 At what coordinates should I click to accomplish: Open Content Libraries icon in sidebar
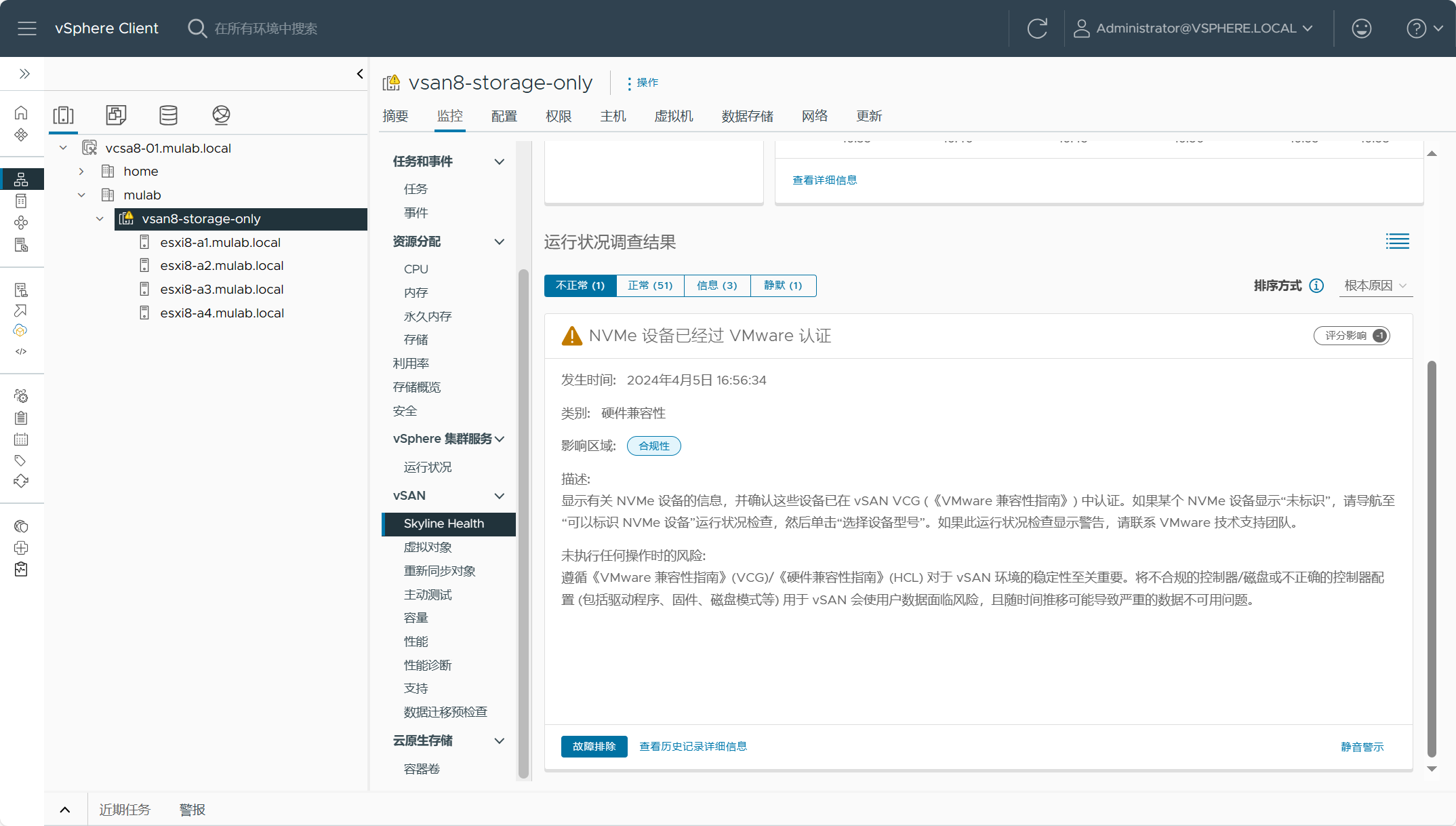[21, 201]
